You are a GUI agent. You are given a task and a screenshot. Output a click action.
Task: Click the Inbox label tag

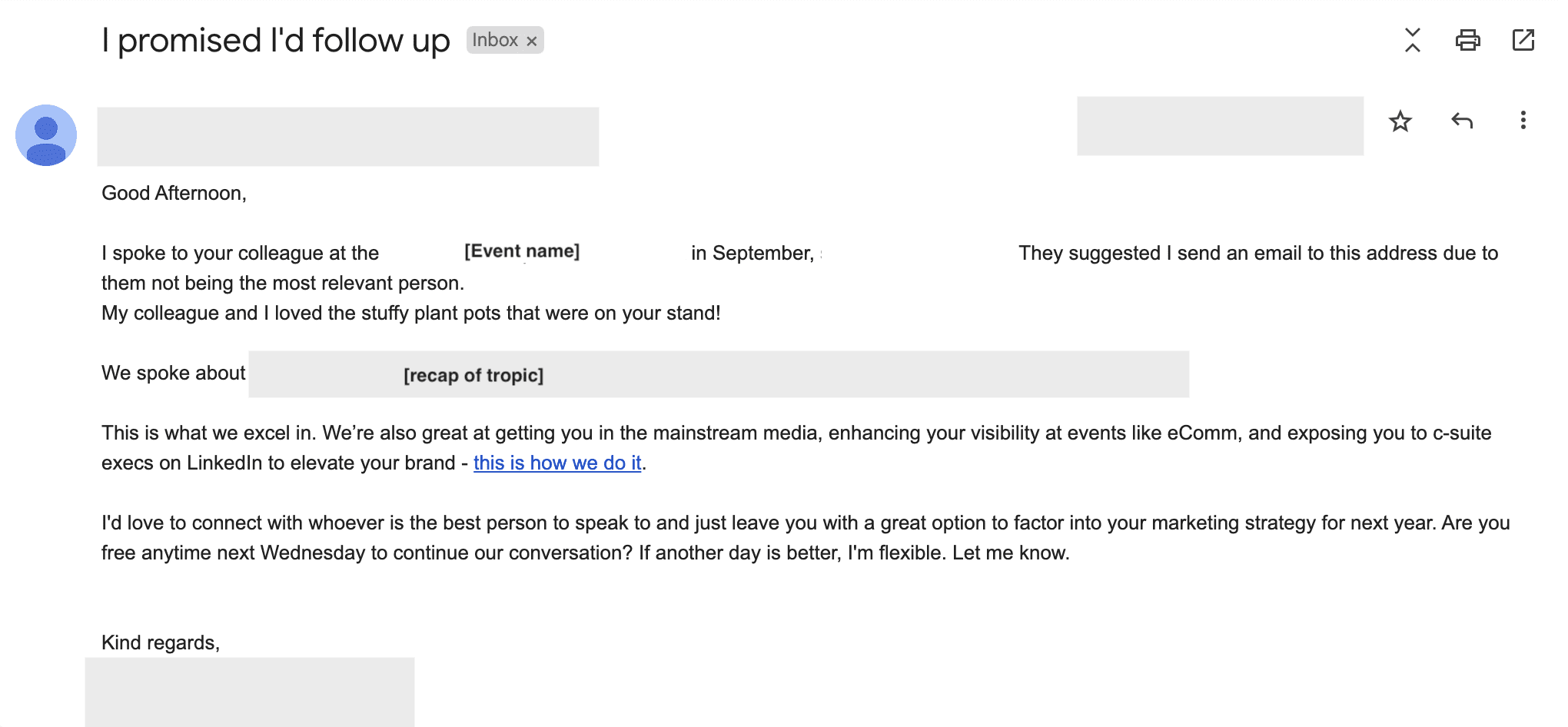coord(495,40)
